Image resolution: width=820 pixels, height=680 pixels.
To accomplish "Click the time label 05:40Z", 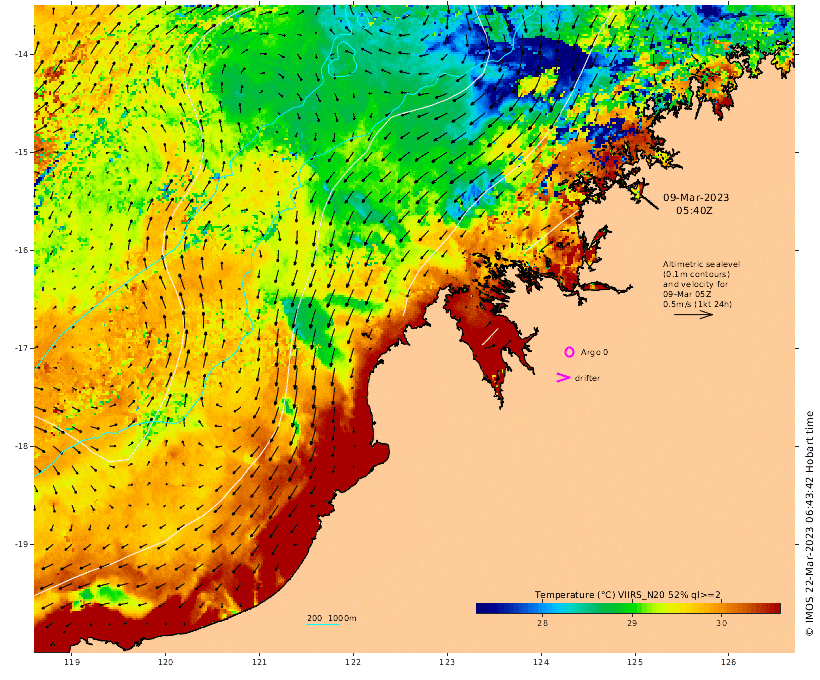I will [694, 211].
